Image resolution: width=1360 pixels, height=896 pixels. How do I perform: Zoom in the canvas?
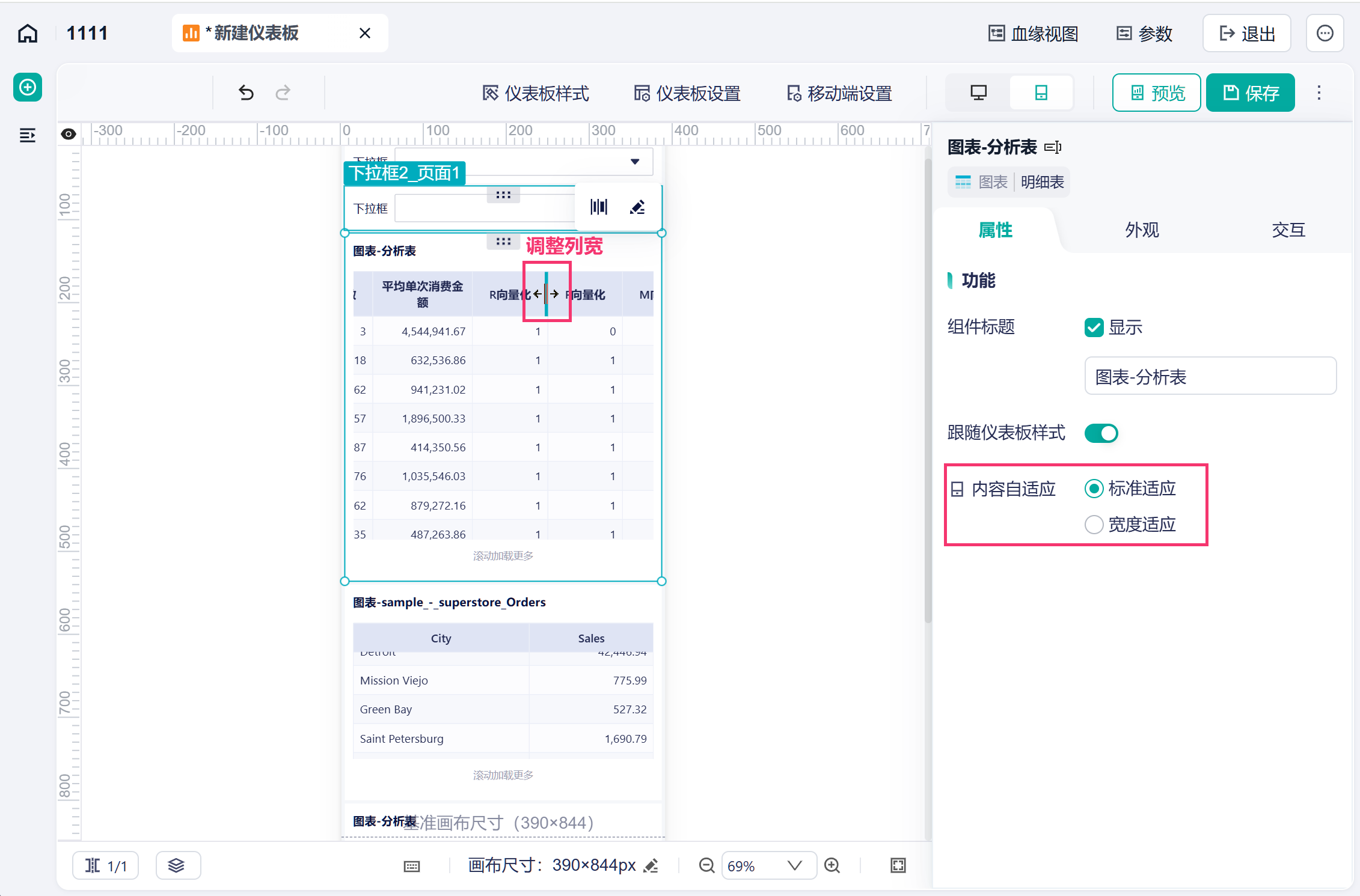[x=832, y=865]
